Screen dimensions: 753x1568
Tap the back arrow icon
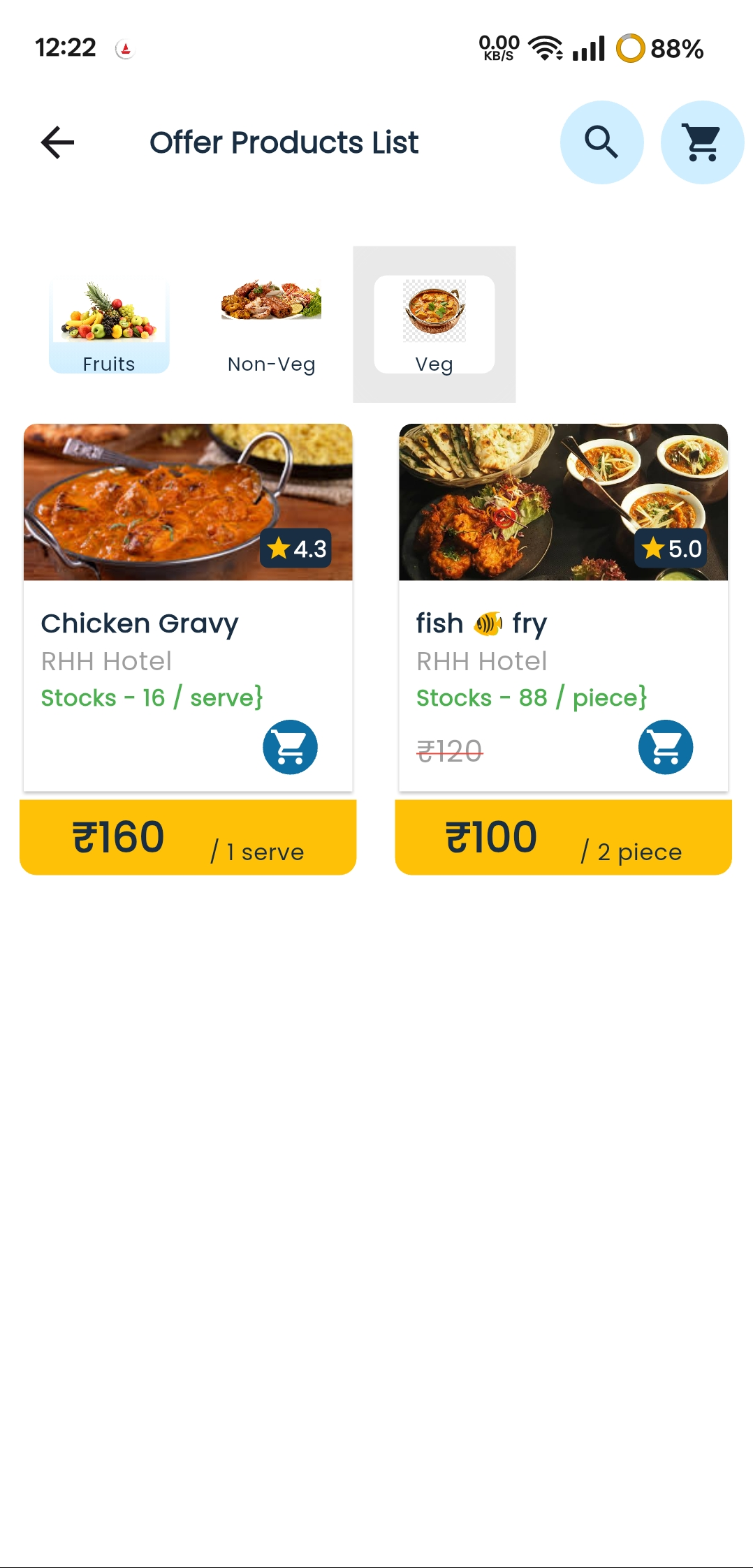[x=57, y=142]
